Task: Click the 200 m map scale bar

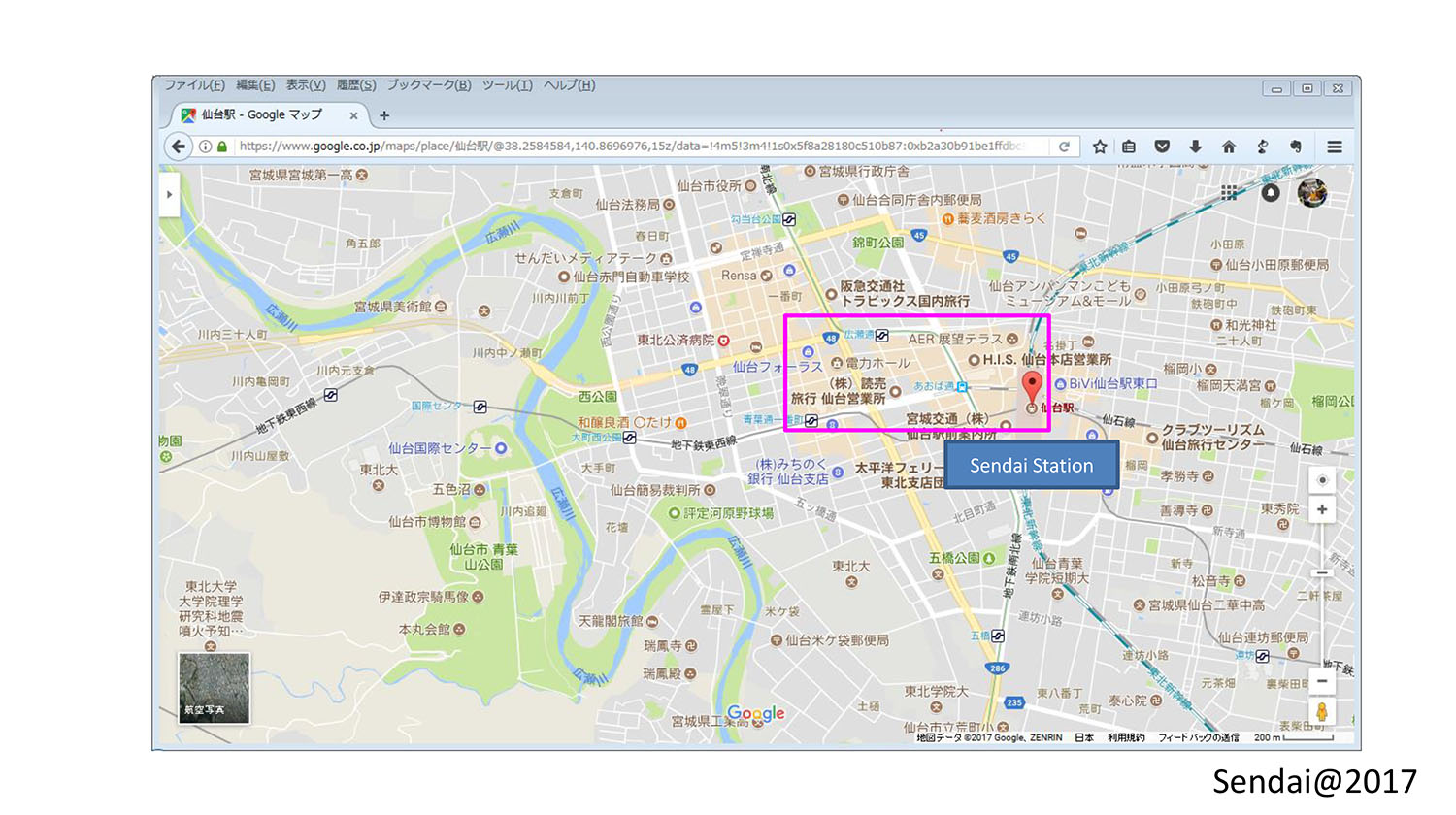Action: tap(1294, 738)
